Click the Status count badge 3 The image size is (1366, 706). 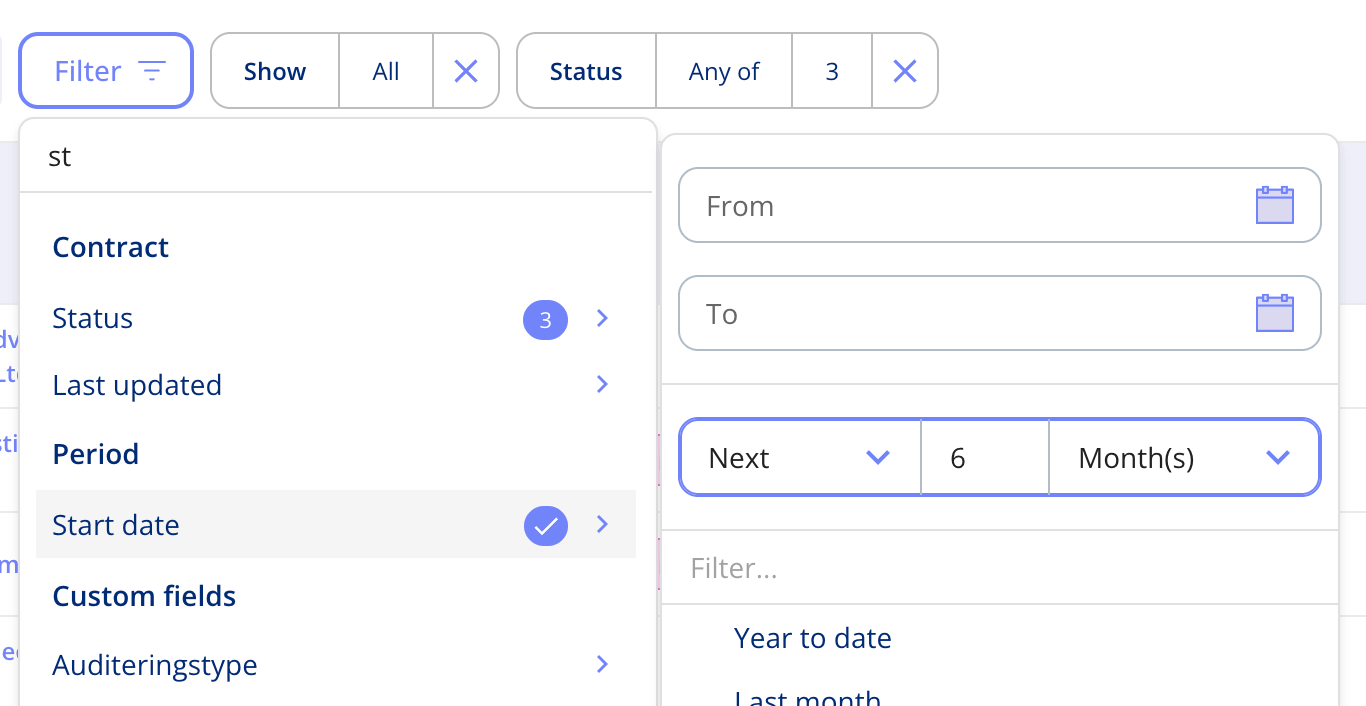[545, 320]
